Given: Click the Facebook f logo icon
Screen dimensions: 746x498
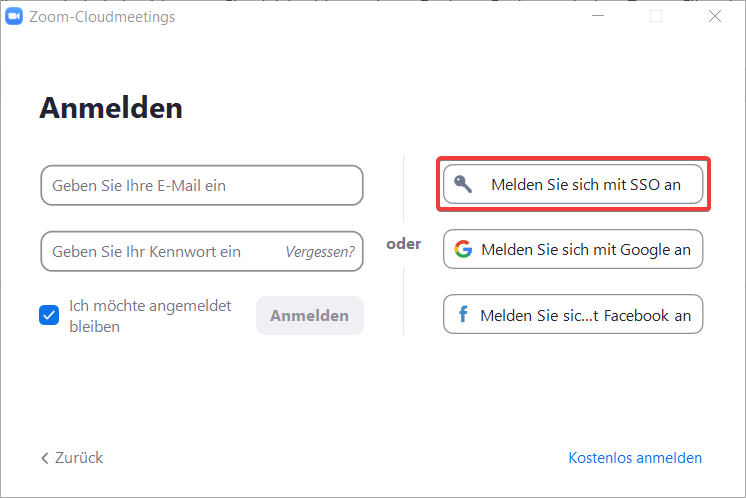Looking at the screenshot, I should tap(462, 314).
